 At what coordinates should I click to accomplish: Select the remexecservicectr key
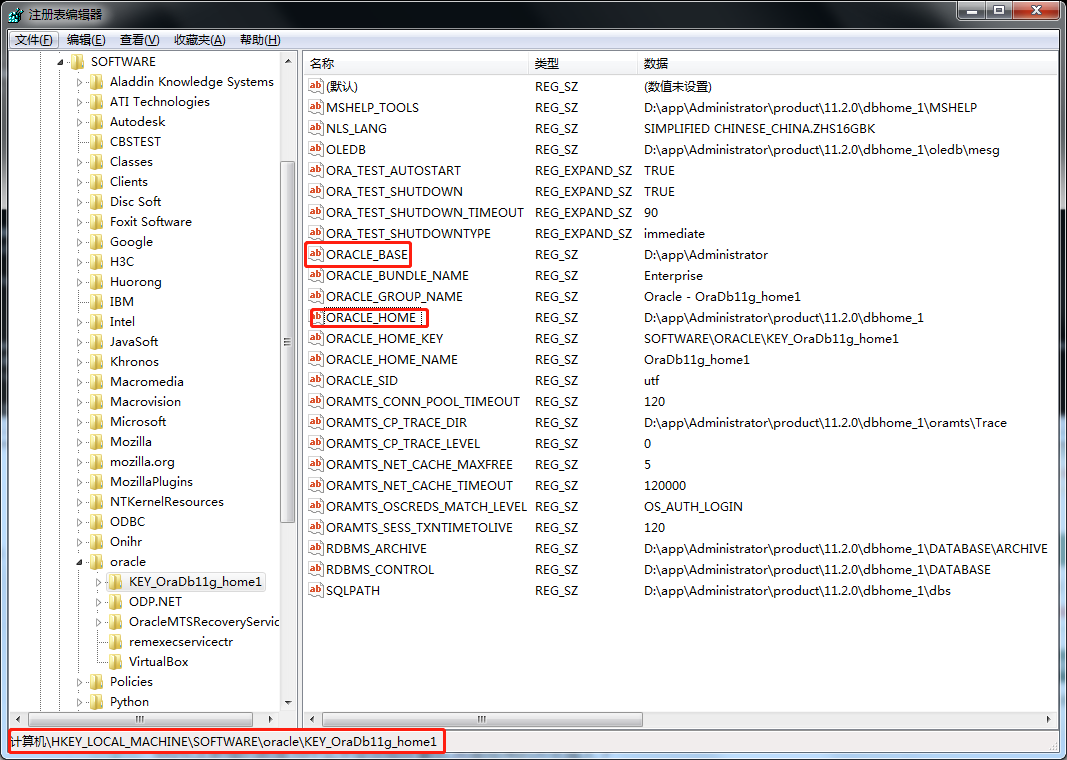click(181, 642)
